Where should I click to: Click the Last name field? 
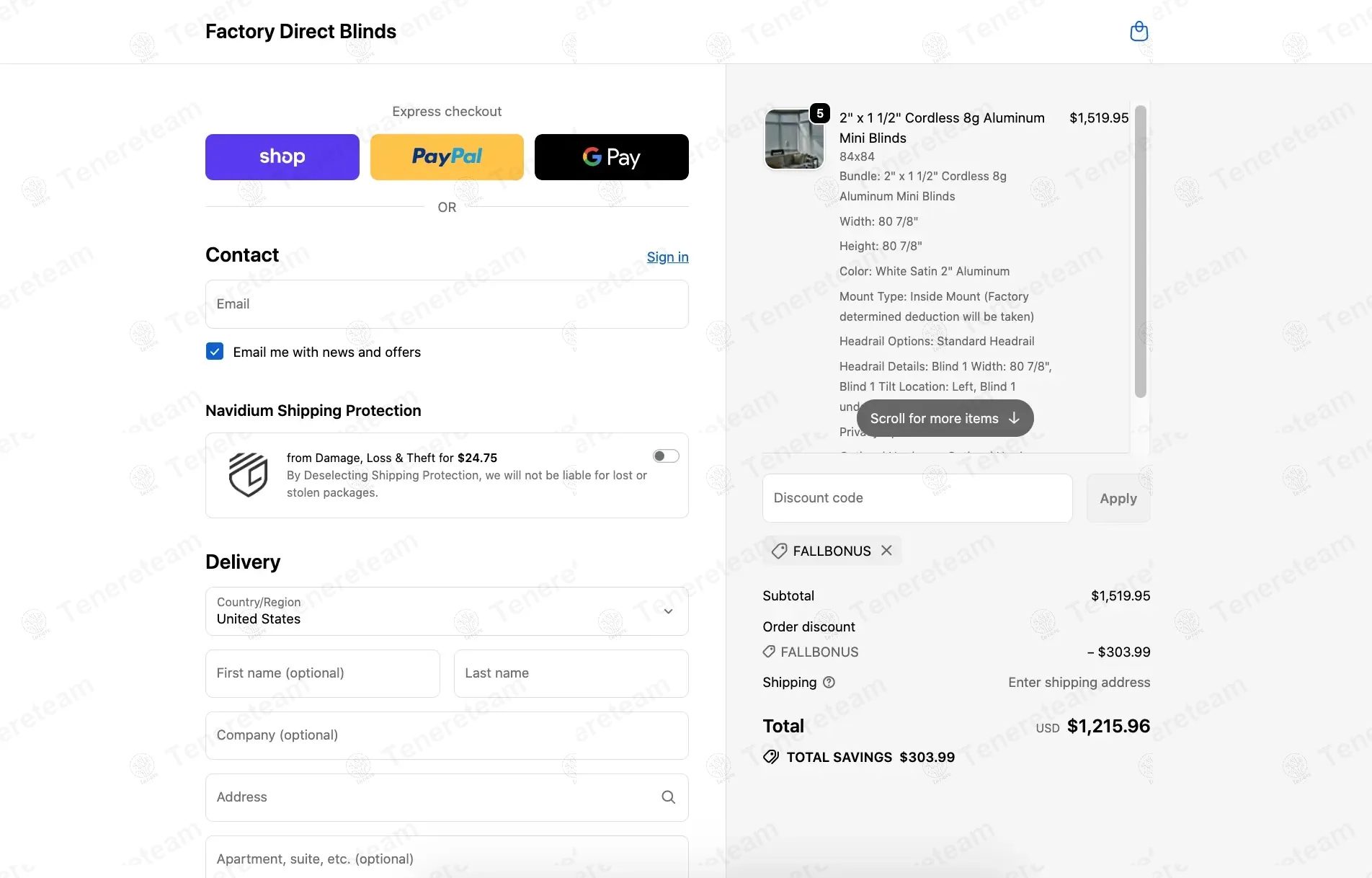tap(571, 673)
